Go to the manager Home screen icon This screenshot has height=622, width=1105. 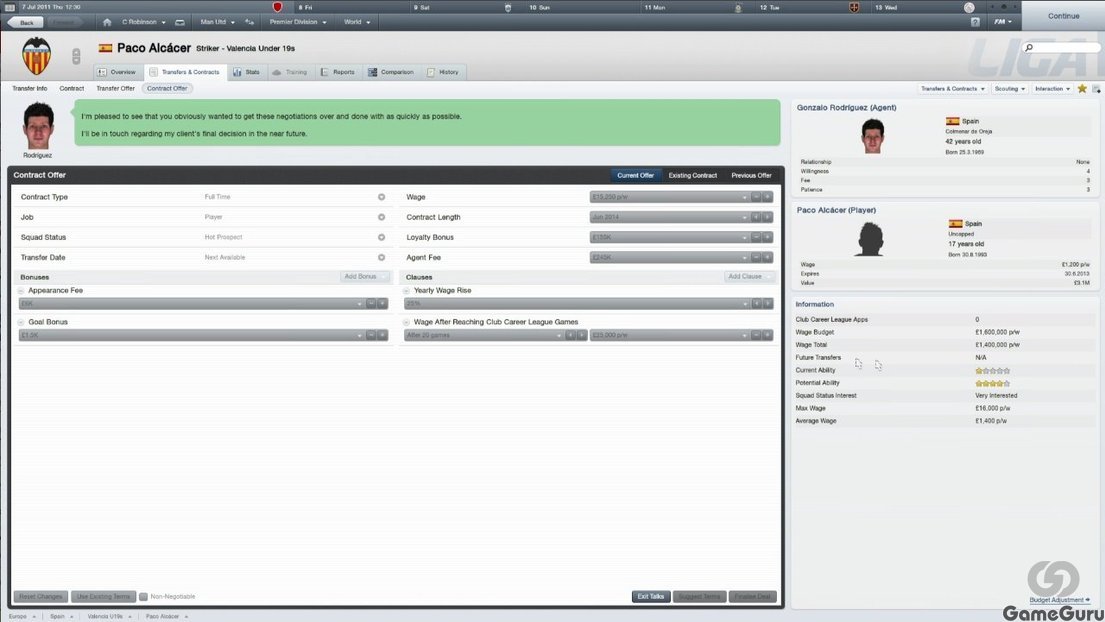point(107,22)
